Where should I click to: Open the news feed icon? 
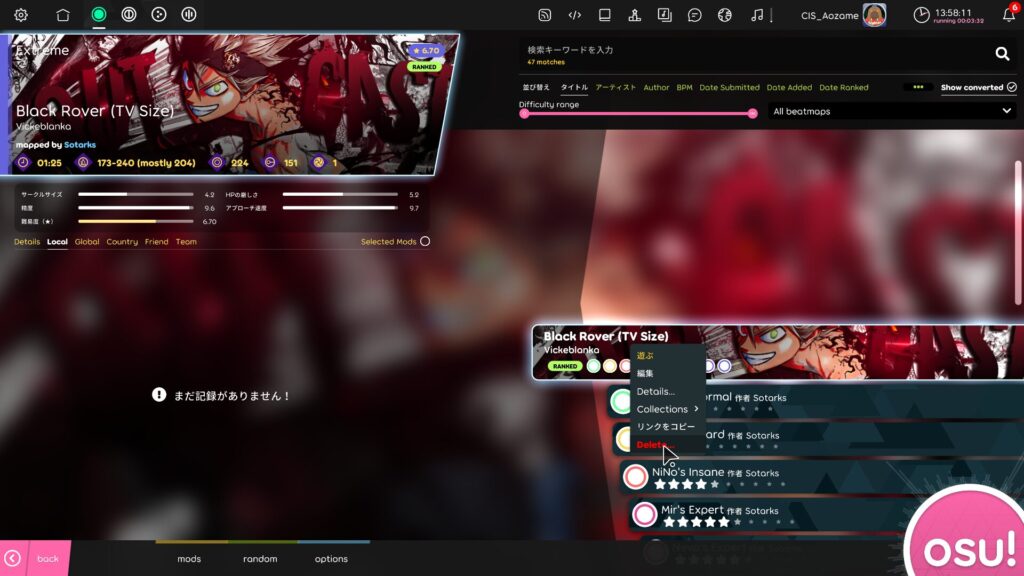tap(545, 15)
